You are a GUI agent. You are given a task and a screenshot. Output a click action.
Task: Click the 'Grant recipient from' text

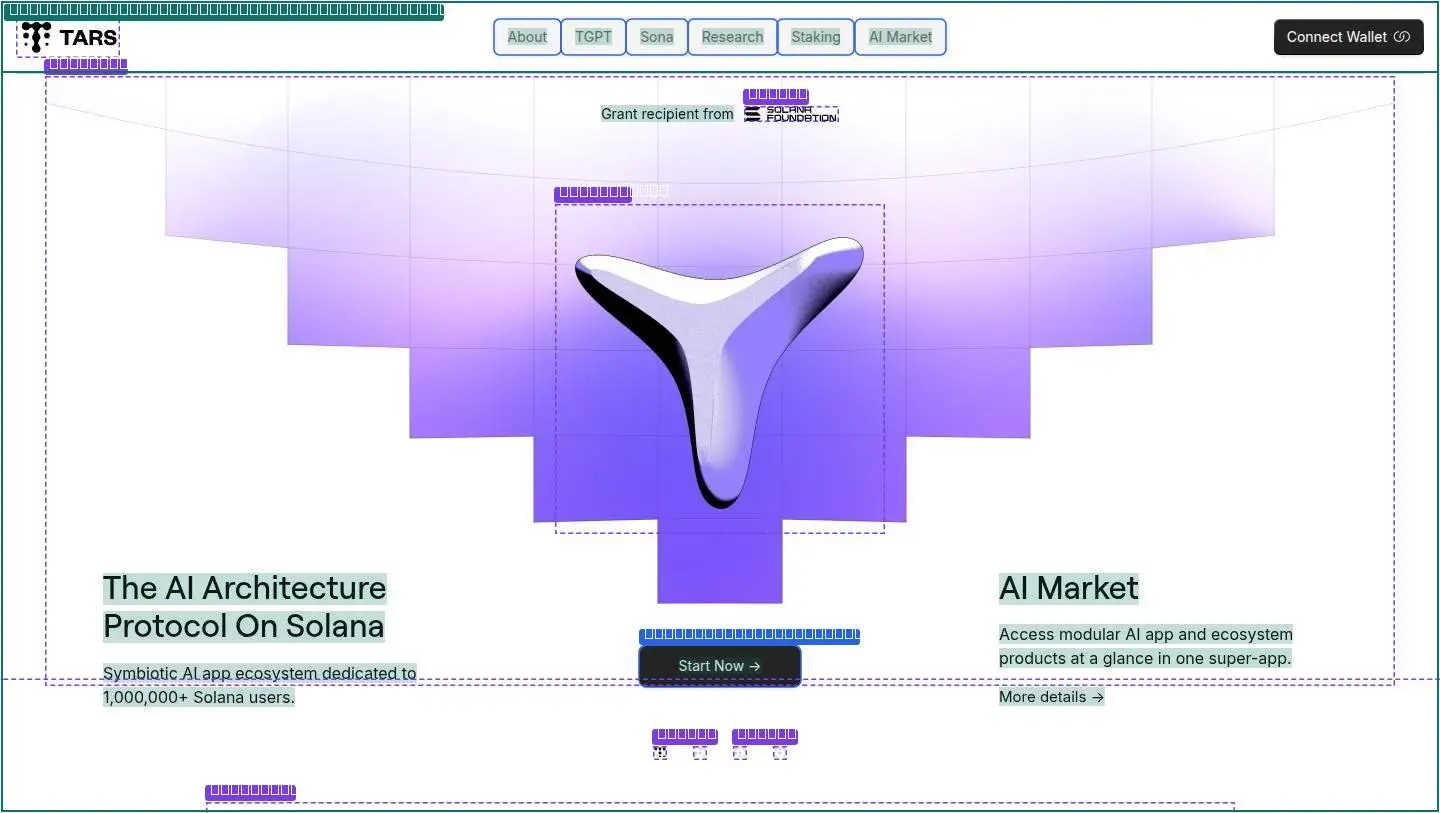(667, 114)
